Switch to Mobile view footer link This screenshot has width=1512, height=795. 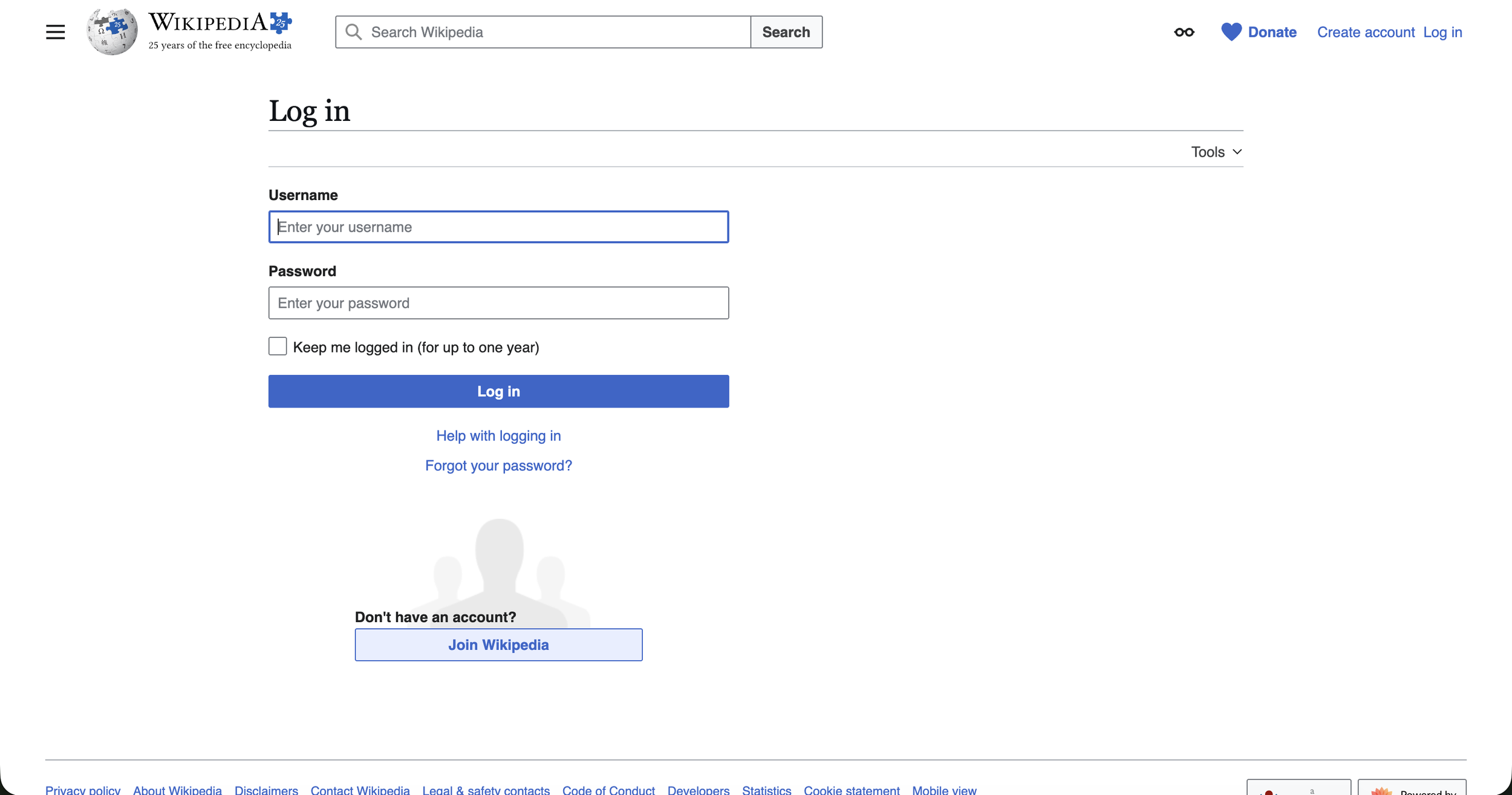pyautogui.click(x=944, y=790)
